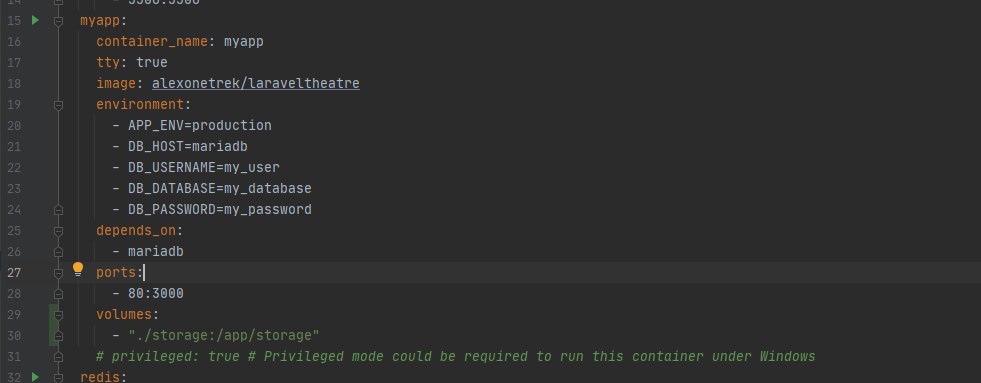Viewport: 981px width, 383px height.
Task: Collapse the myapp block fold marker
Action: tap(58, 21)
